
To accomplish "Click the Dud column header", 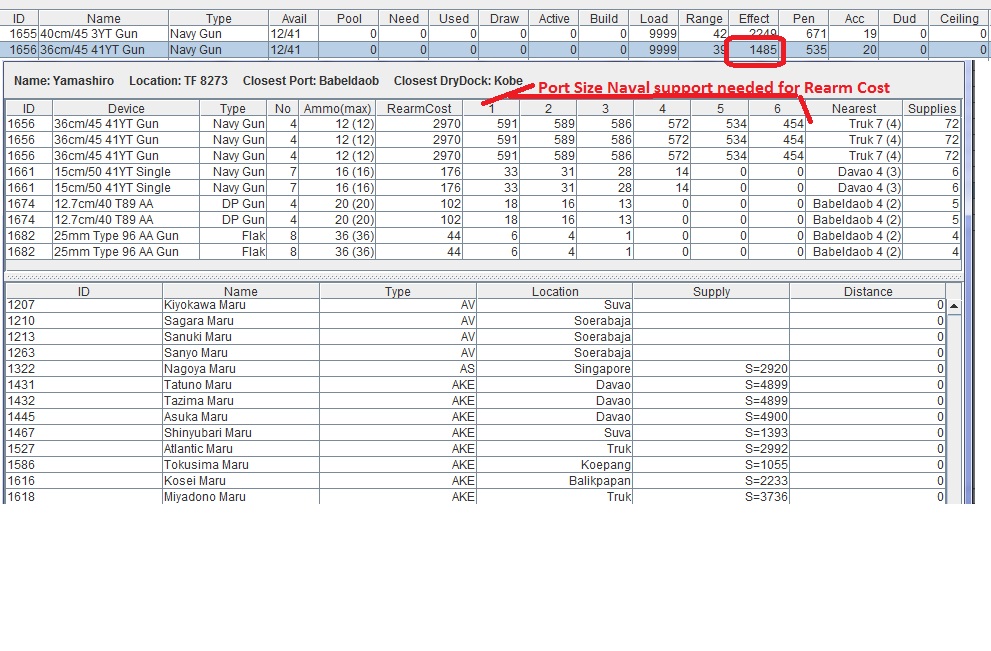I will coord(904,18).
